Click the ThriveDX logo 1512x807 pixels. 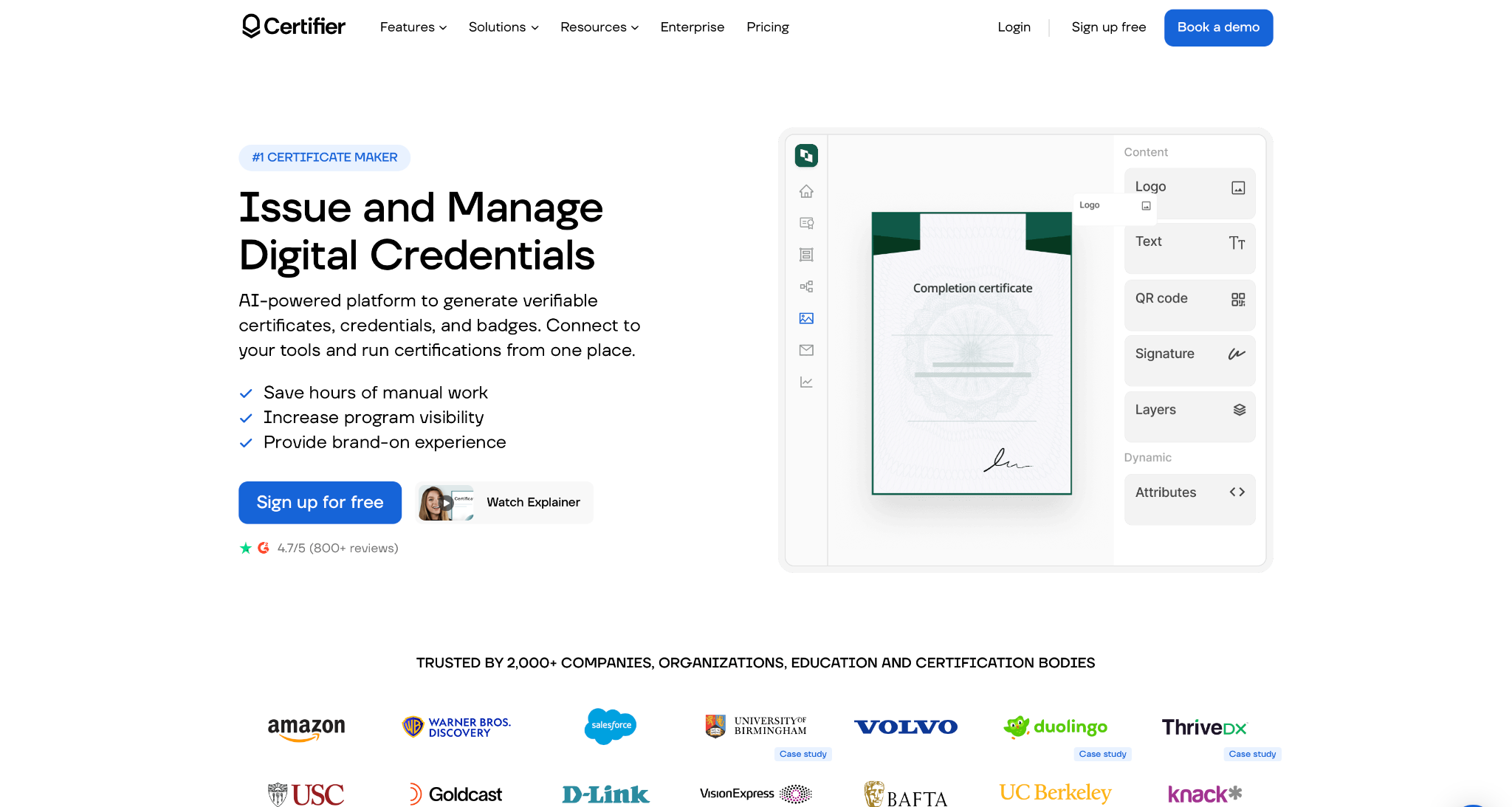(x=1205, y=727)
